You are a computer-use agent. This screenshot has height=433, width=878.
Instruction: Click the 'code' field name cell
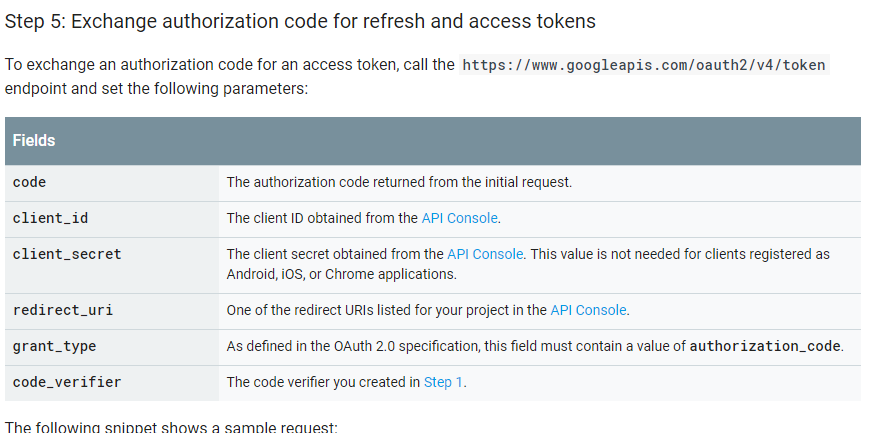(30, 182)
